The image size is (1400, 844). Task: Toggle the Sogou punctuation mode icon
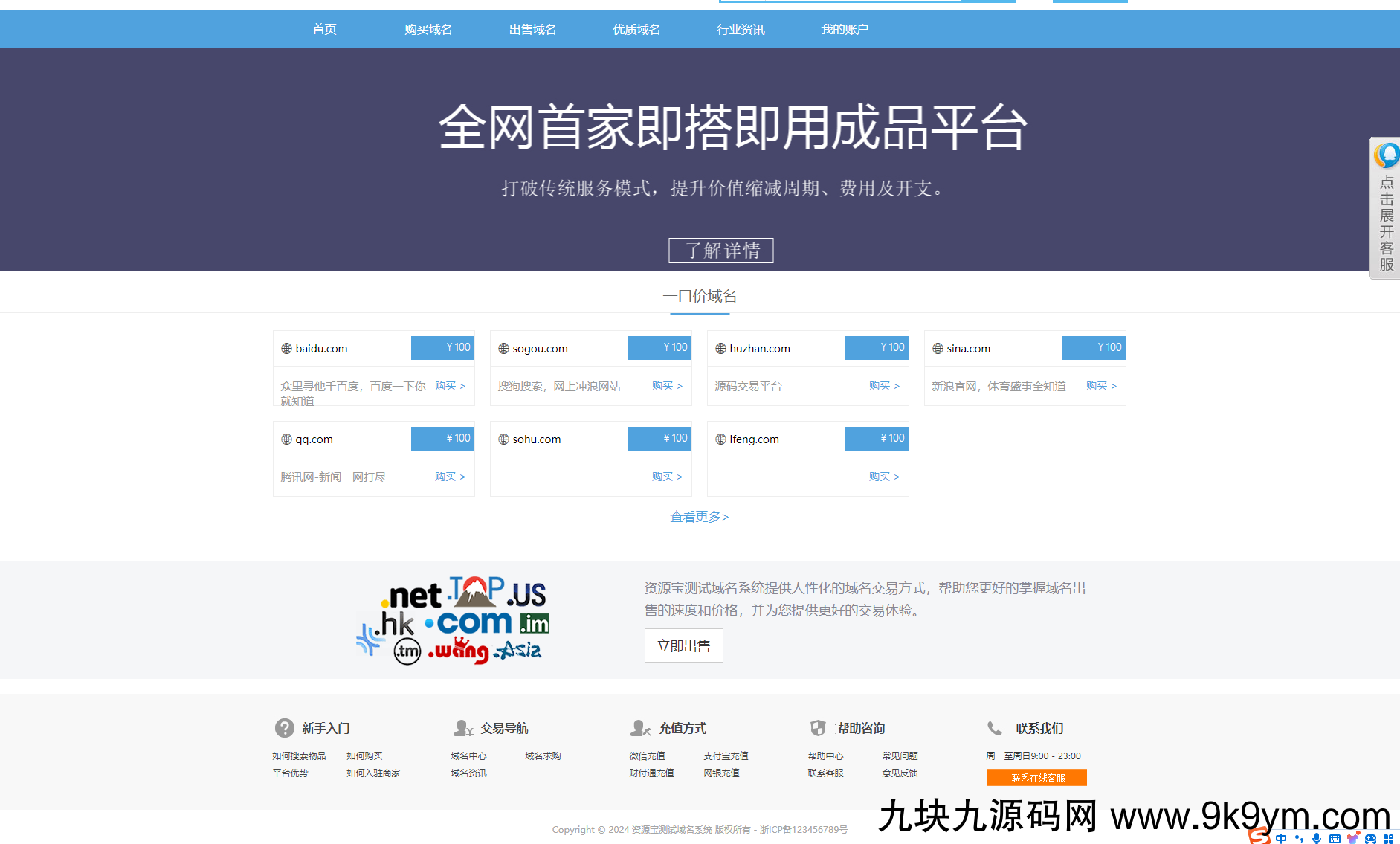tap(1299, 838)
